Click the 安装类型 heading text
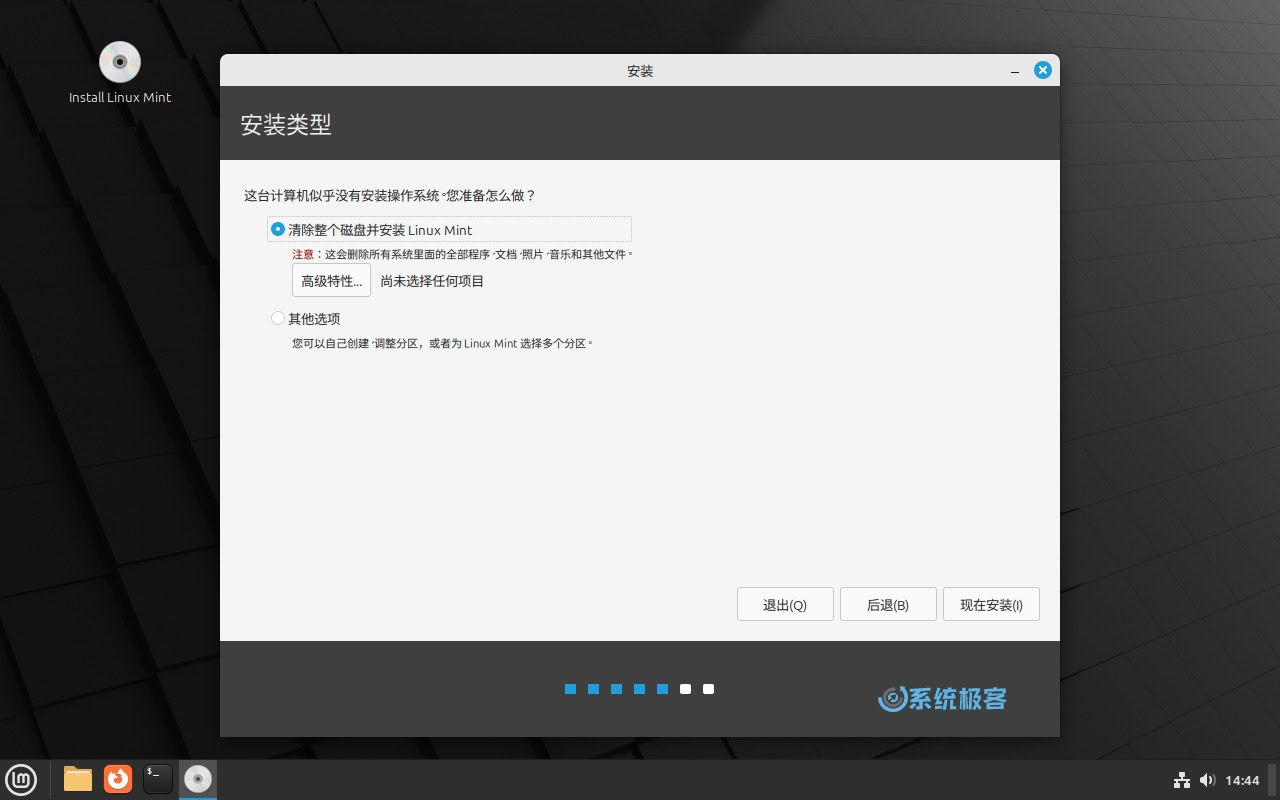Screen dimensions: 1280x800 [x=286, y=125]
